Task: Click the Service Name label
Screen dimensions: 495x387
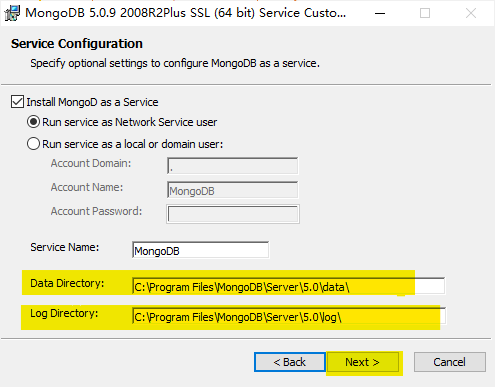Action: 65,247
